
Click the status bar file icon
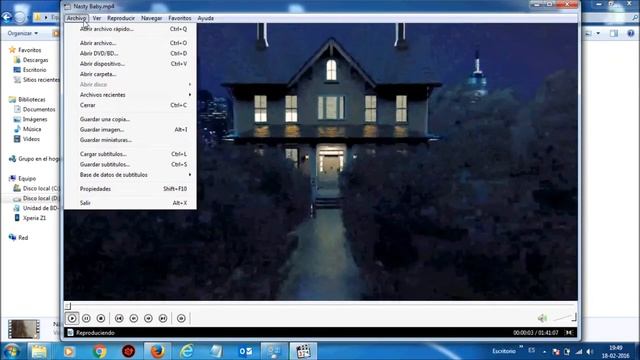click(70, 333)
